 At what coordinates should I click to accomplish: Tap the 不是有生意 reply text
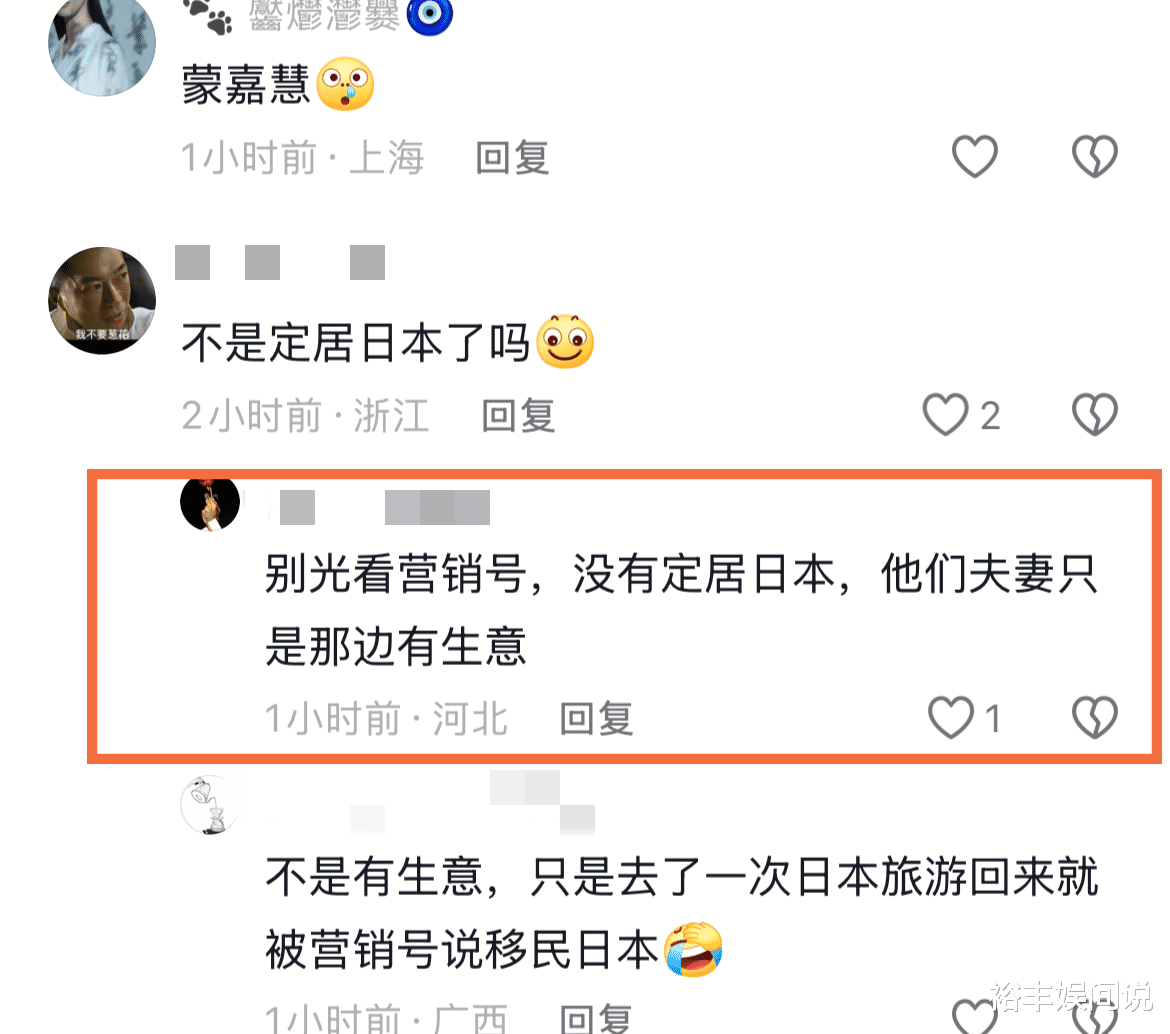pyautogui.click(x=681, y=913)
